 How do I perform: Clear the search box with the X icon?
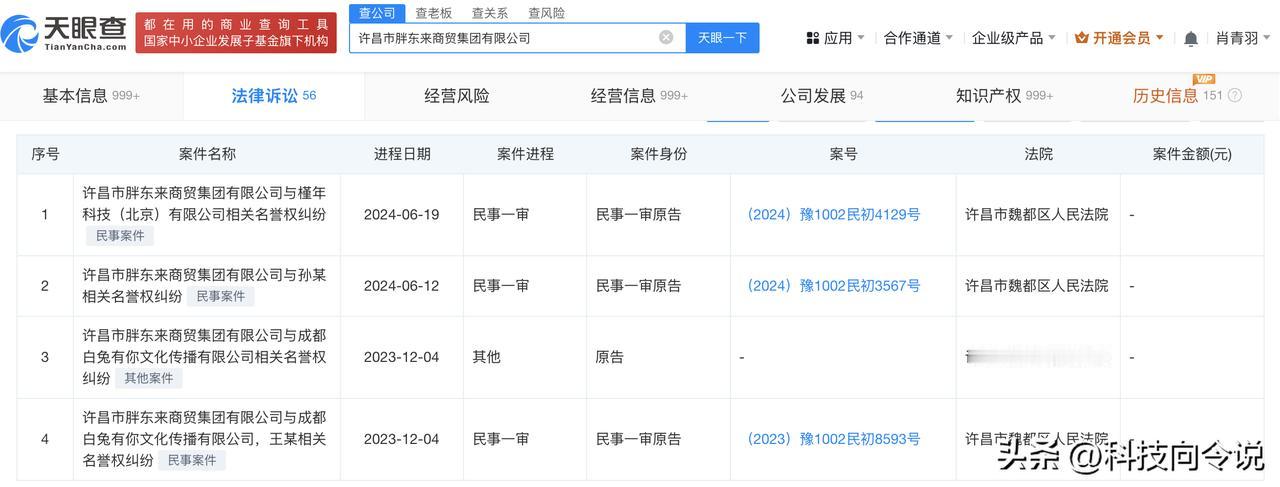click(666, 38)
